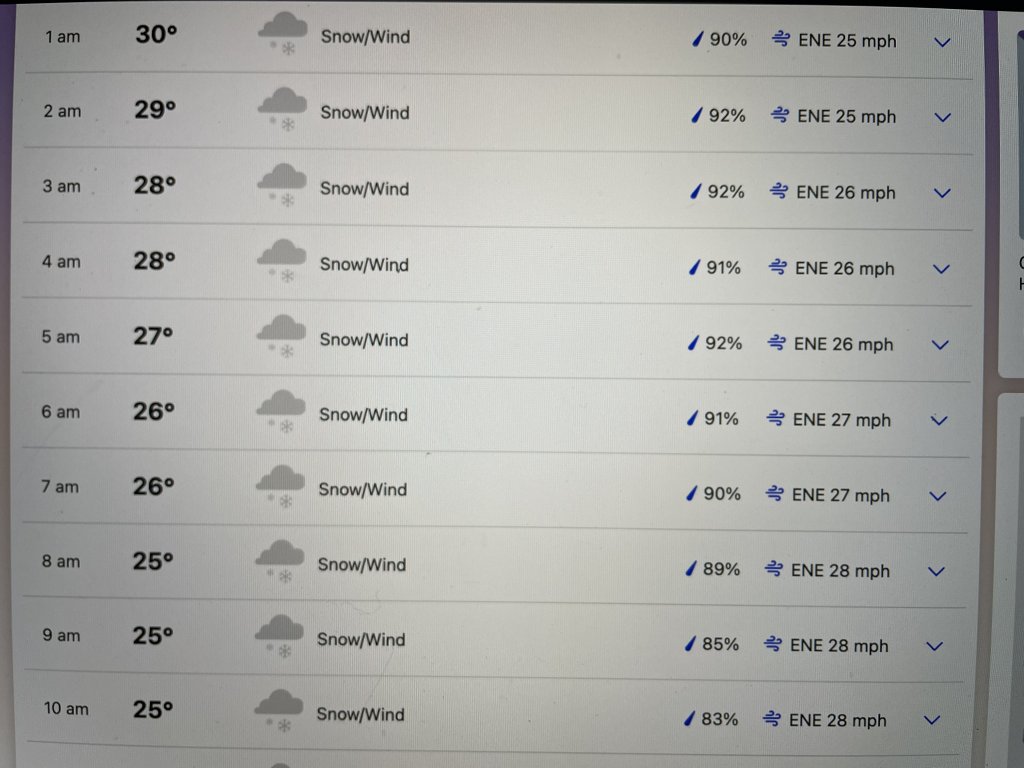Expand the 8 am forecast details
Image resolution: width=1024 pixels, height=768 pixels.
(936, 572)
